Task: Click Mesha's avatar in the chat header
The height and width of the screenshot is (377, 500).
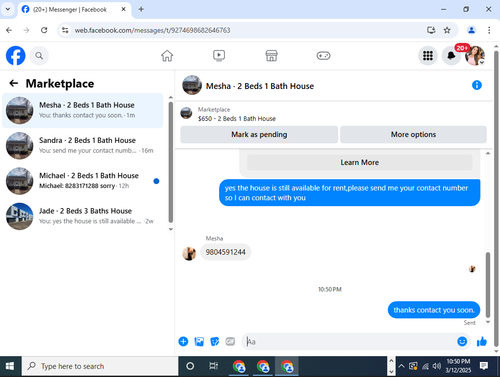Action: click(x=192, y=85)
